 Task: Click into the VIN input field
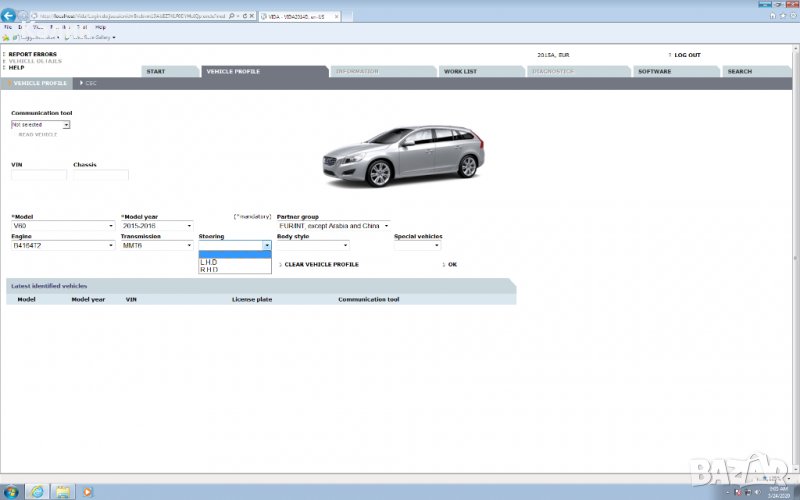(x=39, y=175)
